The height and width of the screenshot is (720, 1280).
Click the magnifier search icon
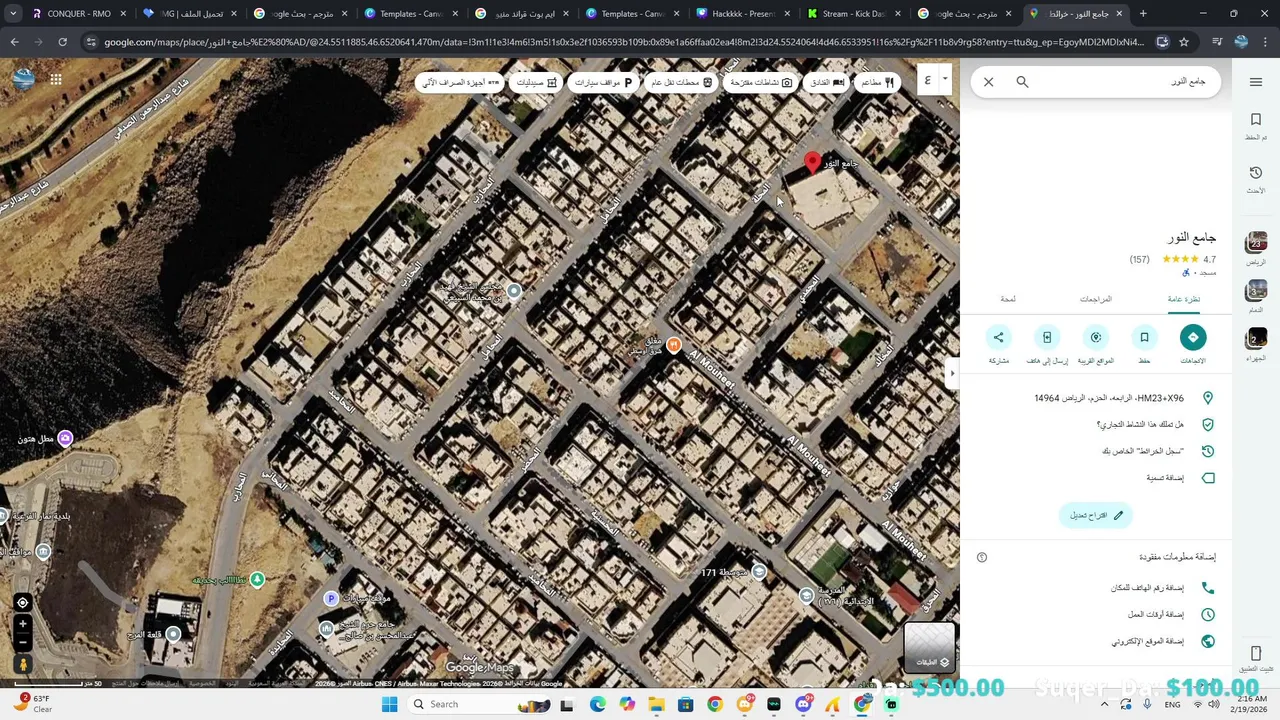click(1022, 82)
